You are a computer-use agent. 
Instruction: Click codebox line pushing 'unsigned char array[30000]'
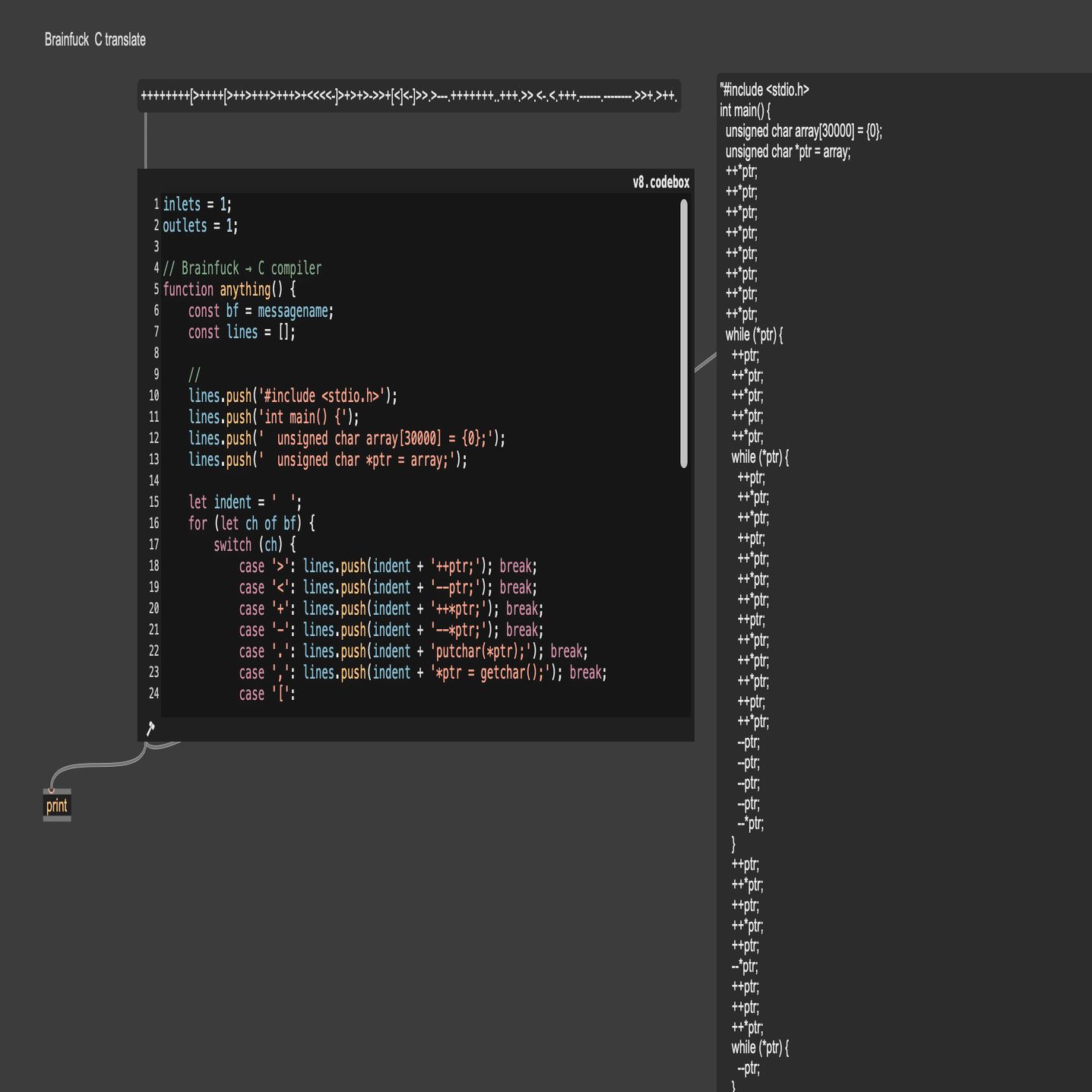347,438
